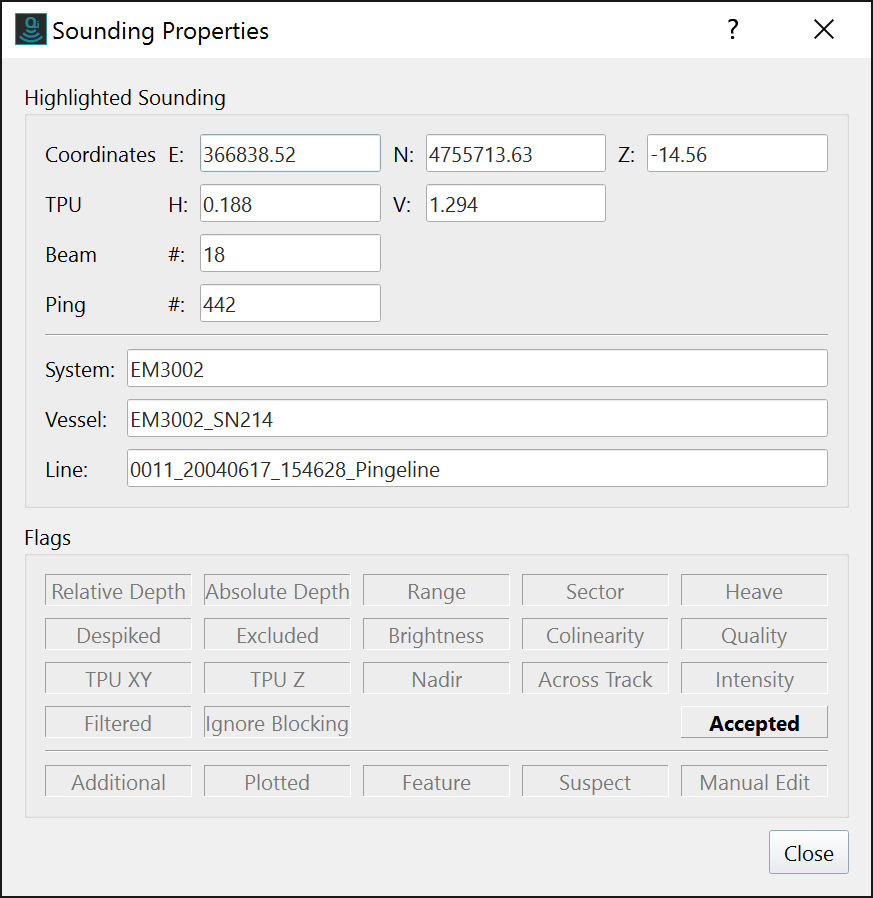Toggle the Accepted flag
This screenshot has width=873, height=898.
tap(754, 723)
